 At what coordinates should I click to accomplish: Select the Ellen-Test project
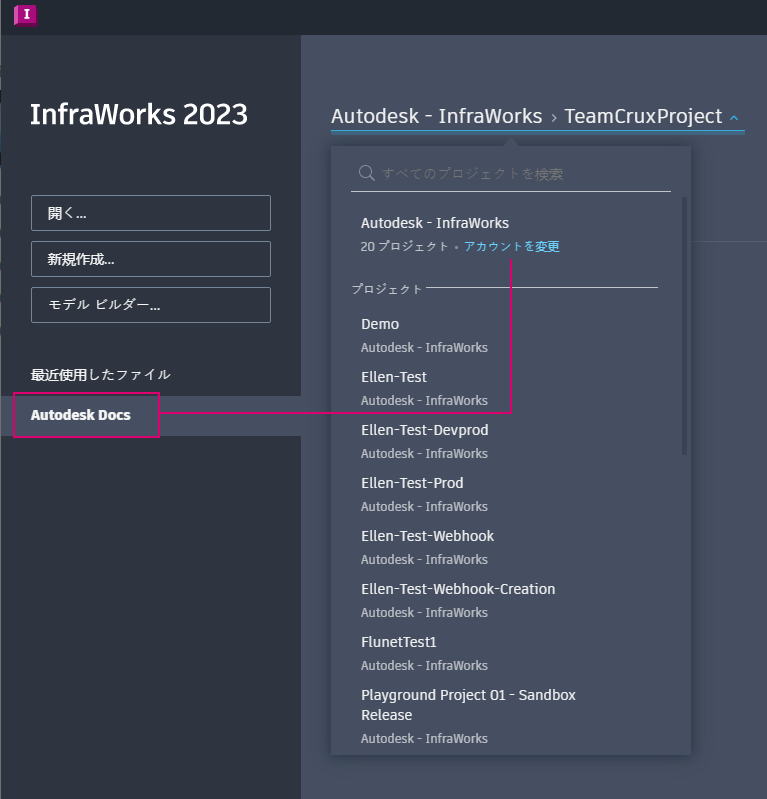pyautogui.click(x=394, y=378)
